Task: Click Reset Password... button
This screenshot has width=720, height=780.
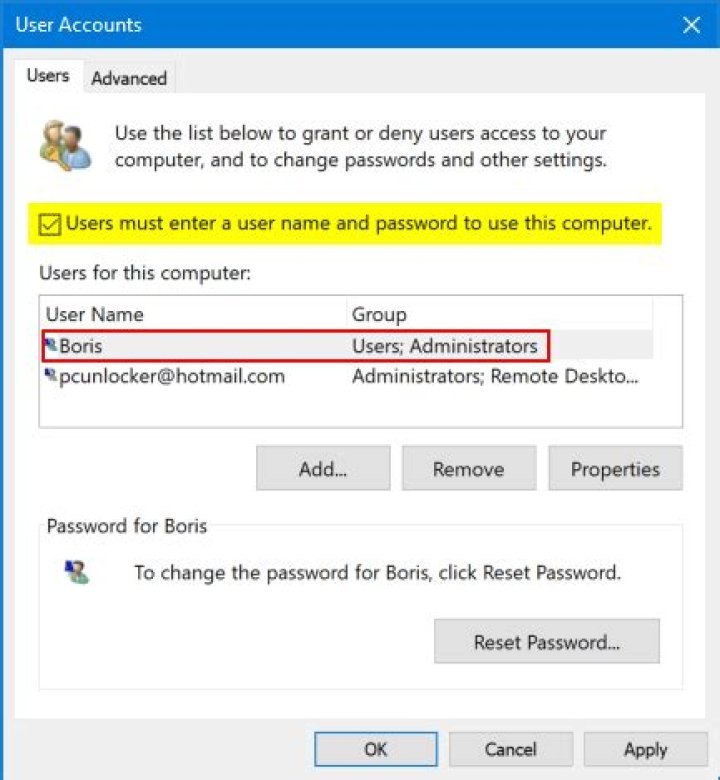Action: click(x=546, y=641)
